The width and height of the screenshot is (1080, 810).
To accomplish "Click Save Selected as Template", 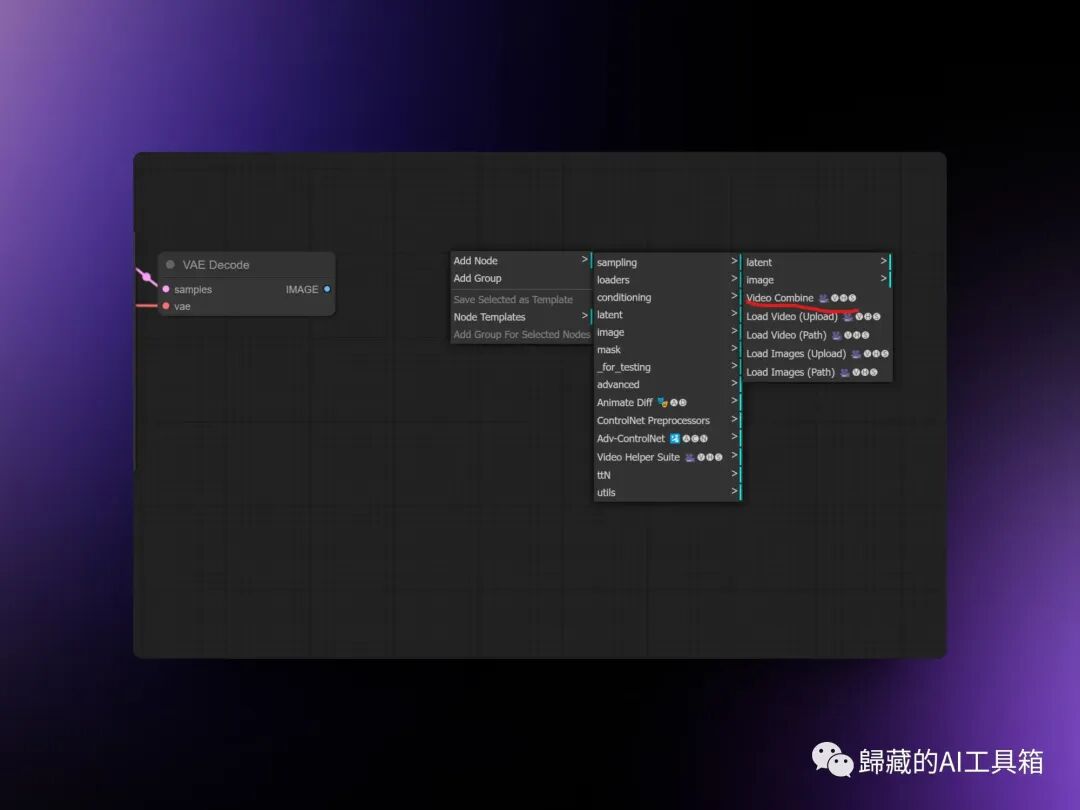I will click(x=521, y=300).
